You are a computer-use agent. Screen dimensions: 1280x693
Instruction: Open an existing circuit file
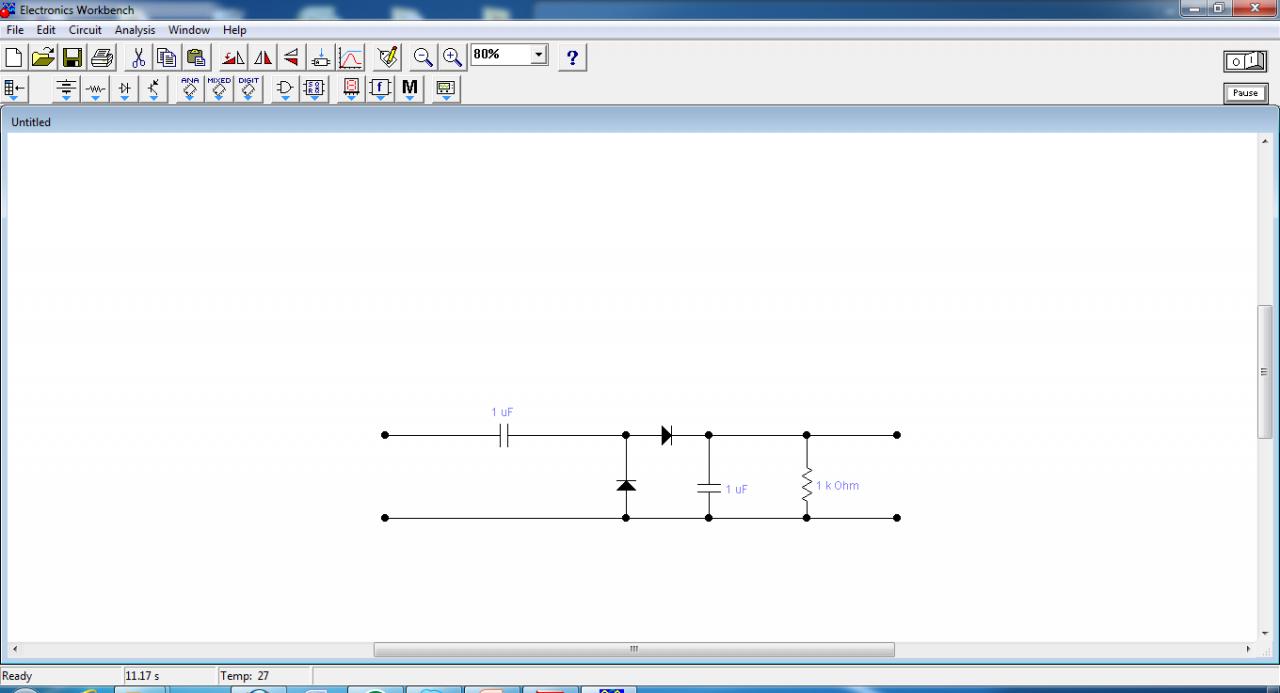coord(43,58)
